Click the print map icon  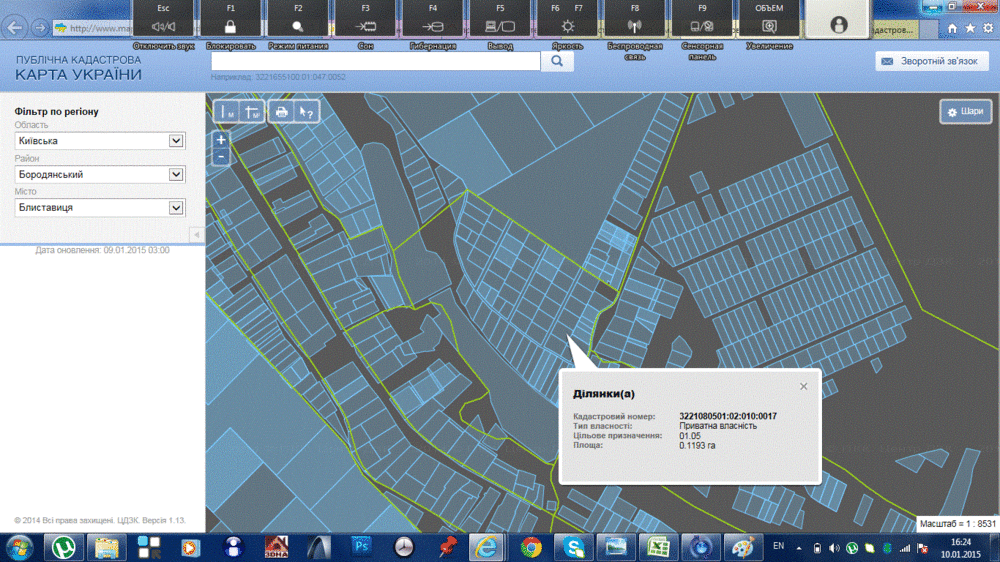click(282, 112)
